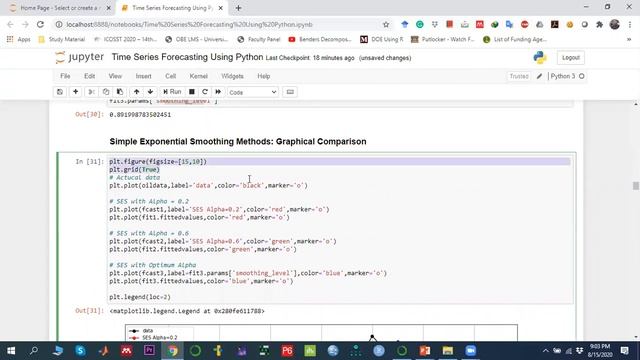Open the Study Material bookmark folder
This screenshot has height=360, width=640.
[x=62, y=40]
